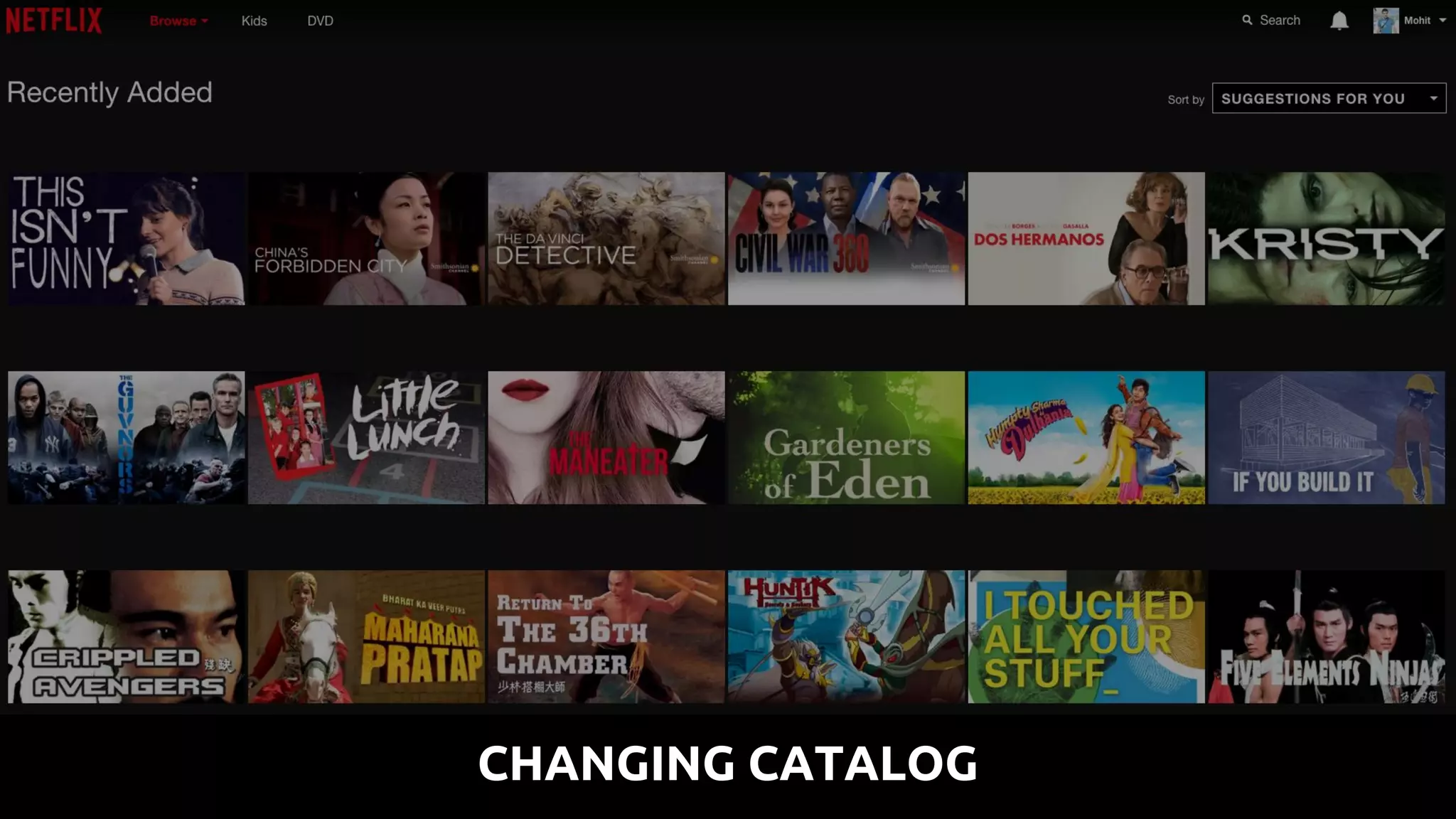The width and height of the screenshot is (1456, 819).
Task: Open I Touched All Your Stuff
Action: (x=1086, y=637)
